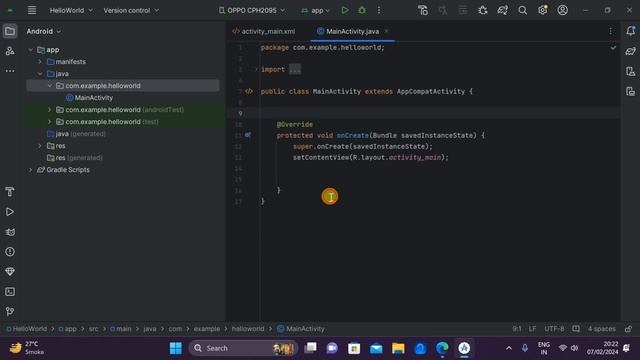The image size is (640, 360).
Task: Expand com.example.helloworld (test) package
Action: (50, 122)
